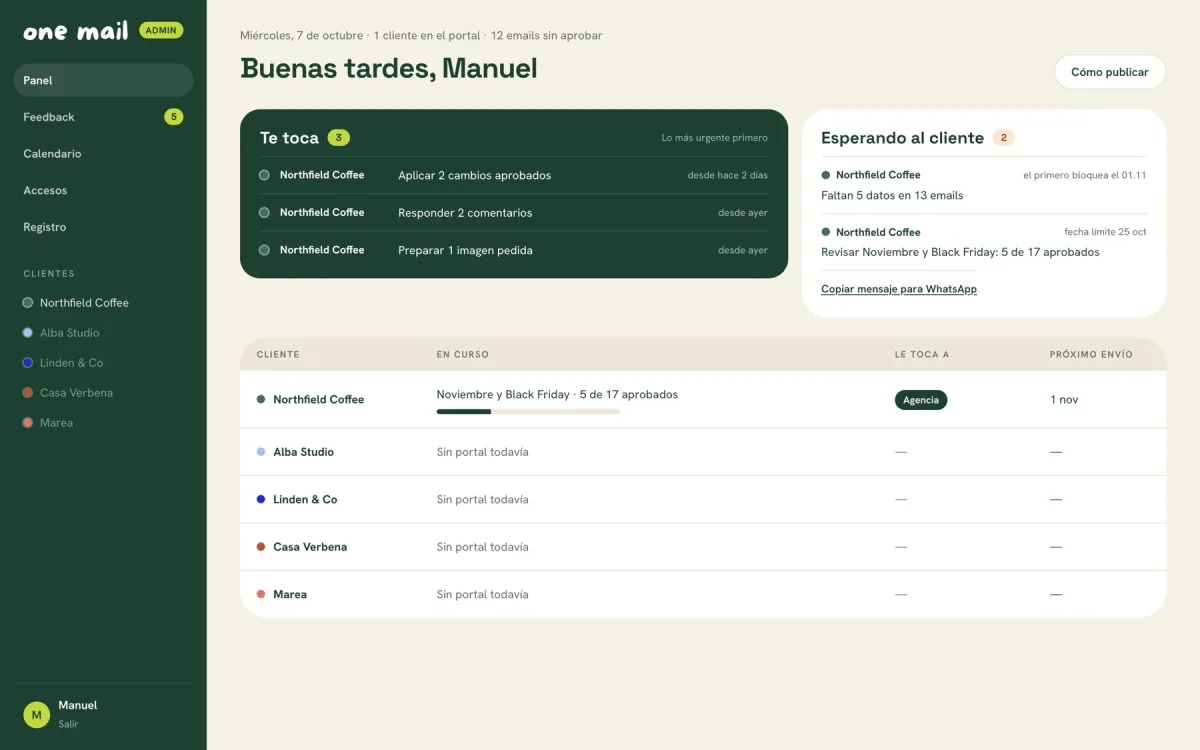Image resolution: width=1200 pixels, height=750 pixels.
Task: Open Casa Verbena row in clients table
Action: click(703, 547)
